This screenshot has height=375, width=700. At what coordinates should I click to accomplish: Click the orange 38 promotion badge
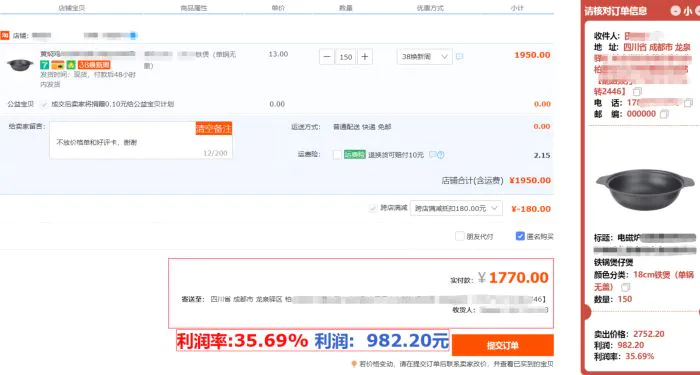click(94, 65)
